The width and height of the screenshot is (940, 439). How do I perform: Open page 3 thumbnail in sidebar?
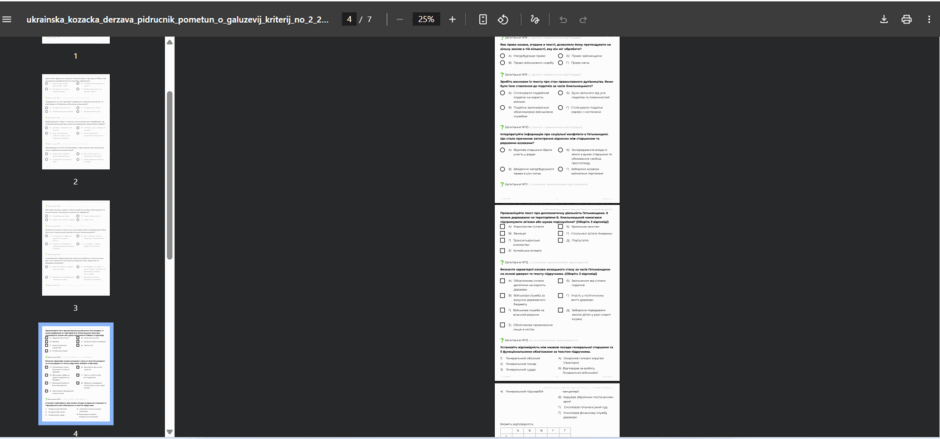[76, 248]
